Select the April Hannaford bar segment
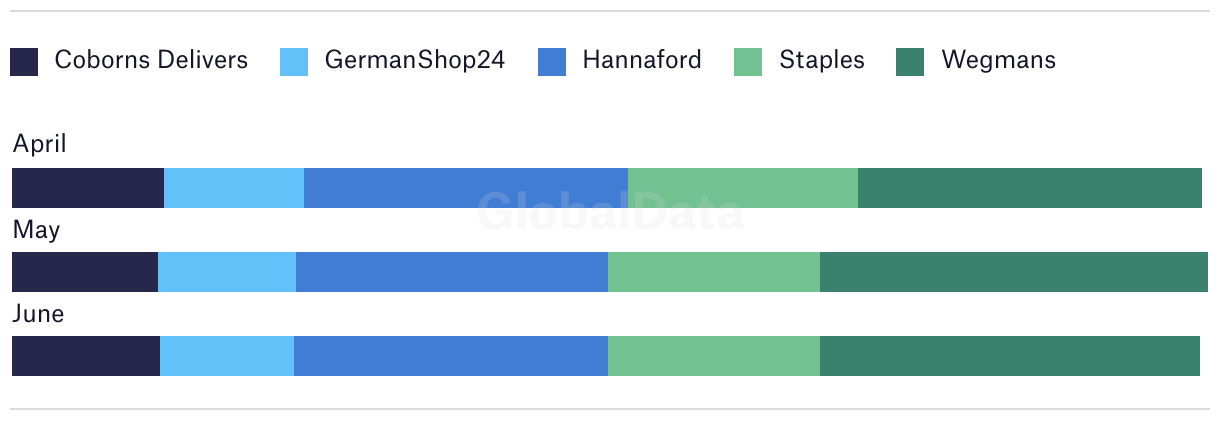 coord(466,188)
